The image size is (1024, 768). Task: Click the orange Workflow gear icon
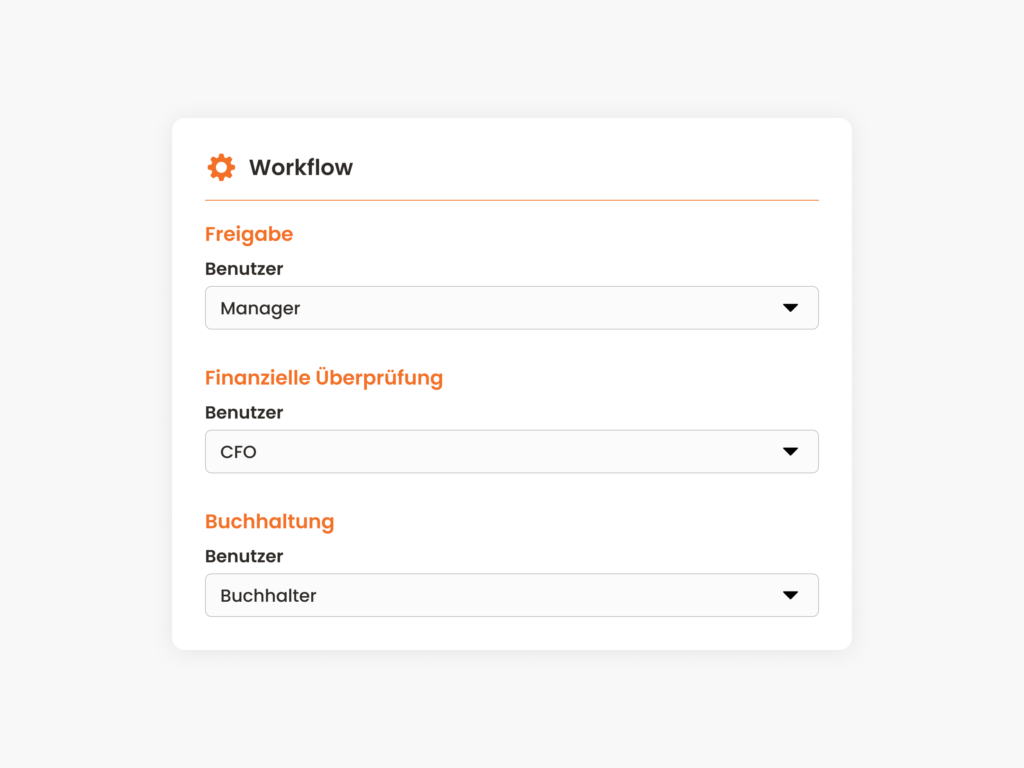coord(221,167)
